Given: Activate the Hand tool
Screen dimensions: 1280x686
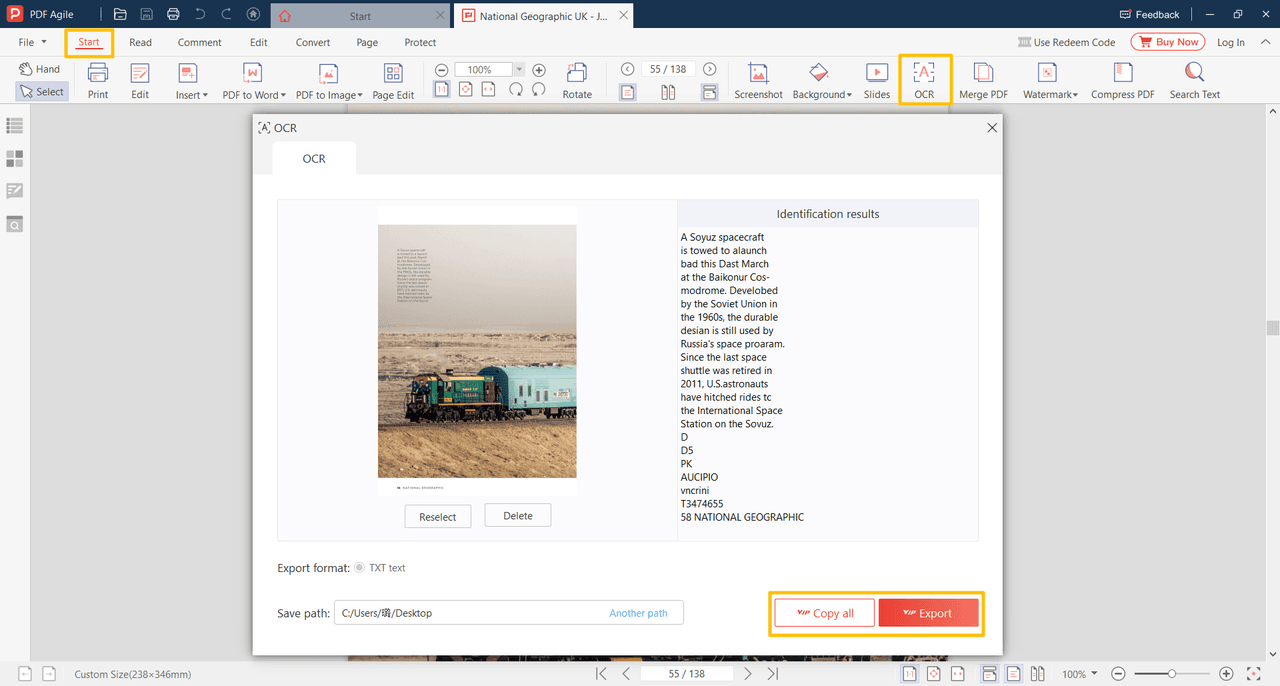Looking at the screenshot, I should [39, 68].
